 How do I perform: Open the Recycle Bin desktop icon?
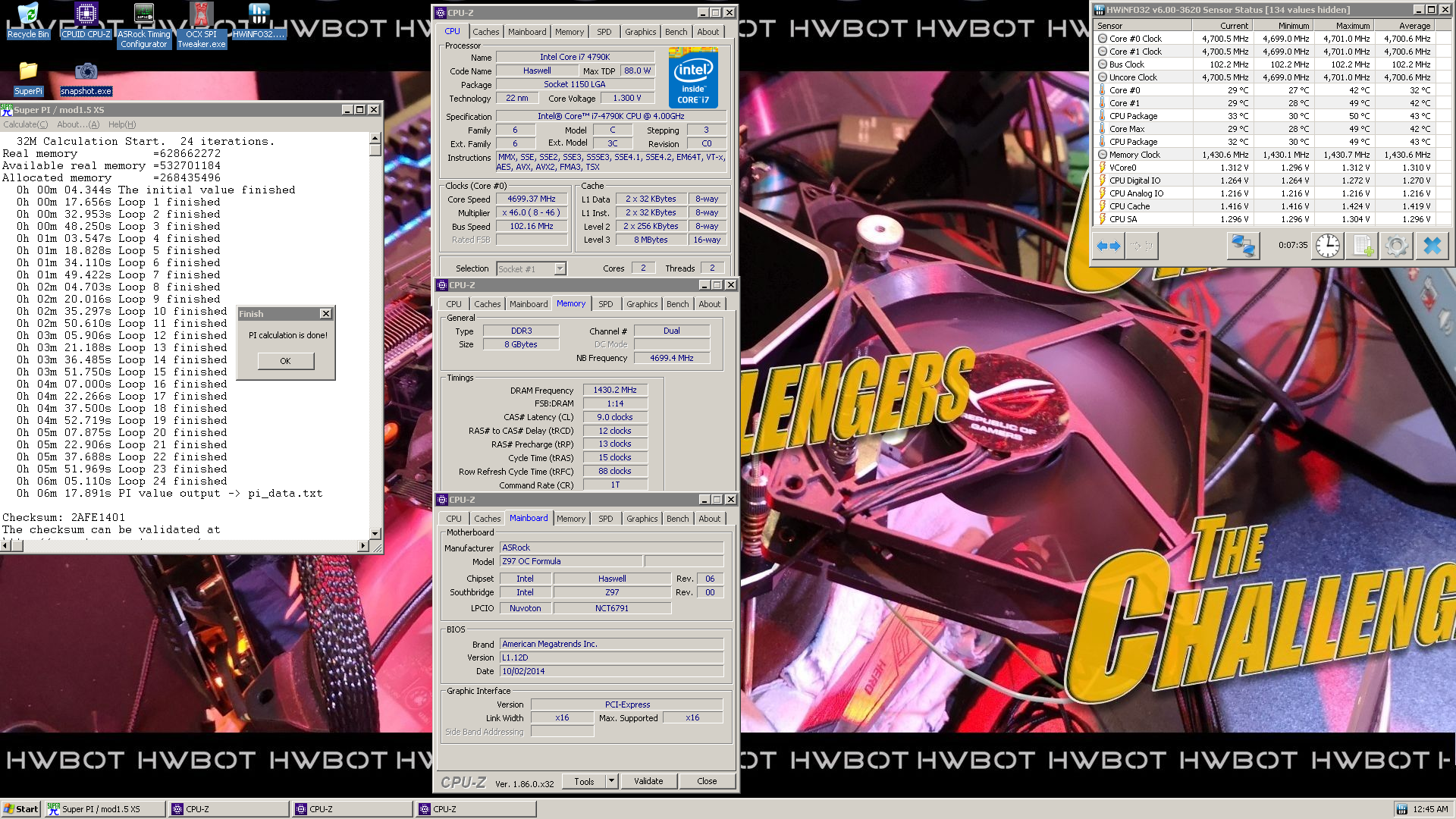click(27, 21)
